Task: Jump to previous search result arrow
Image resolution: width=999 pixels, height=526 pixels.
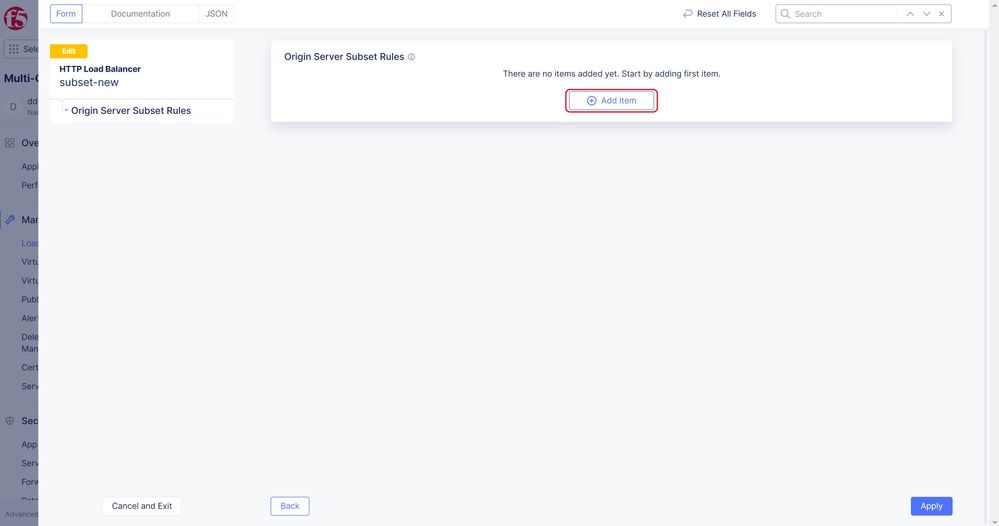Action: point(910,14)
